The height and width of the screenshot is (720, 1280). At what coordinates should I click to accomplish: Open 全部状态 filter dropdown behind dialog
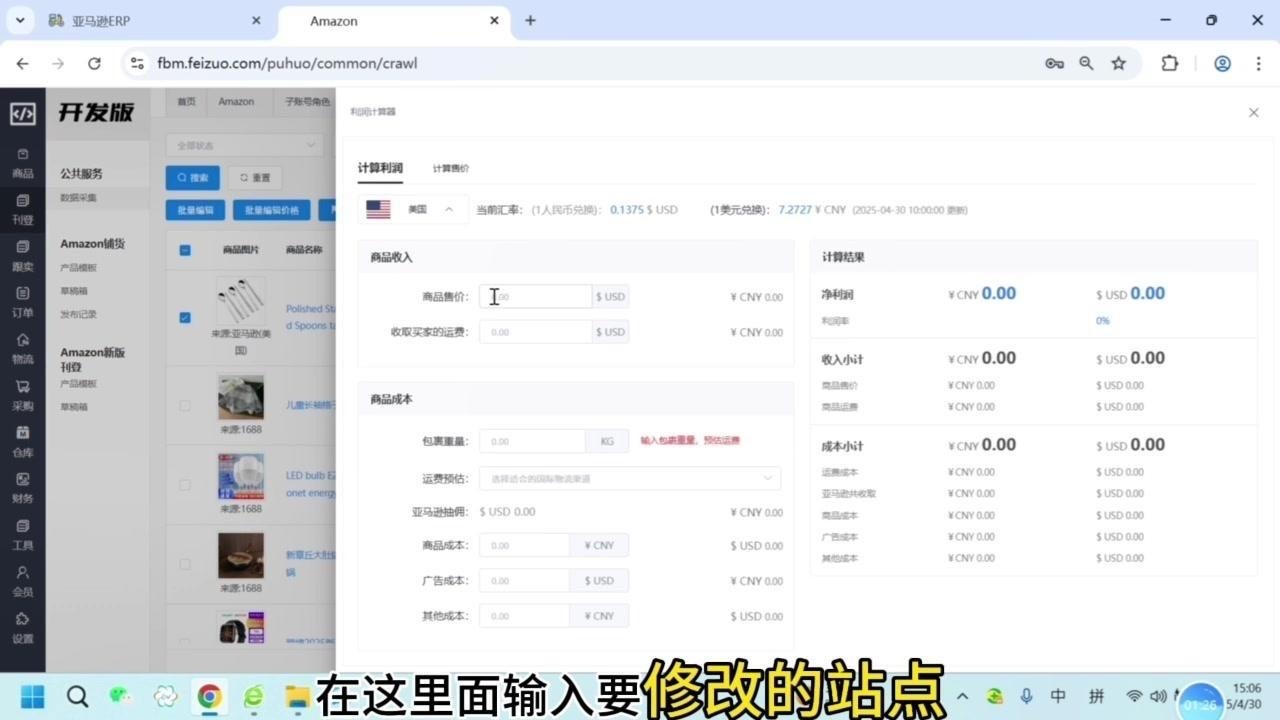coord(245,145)
